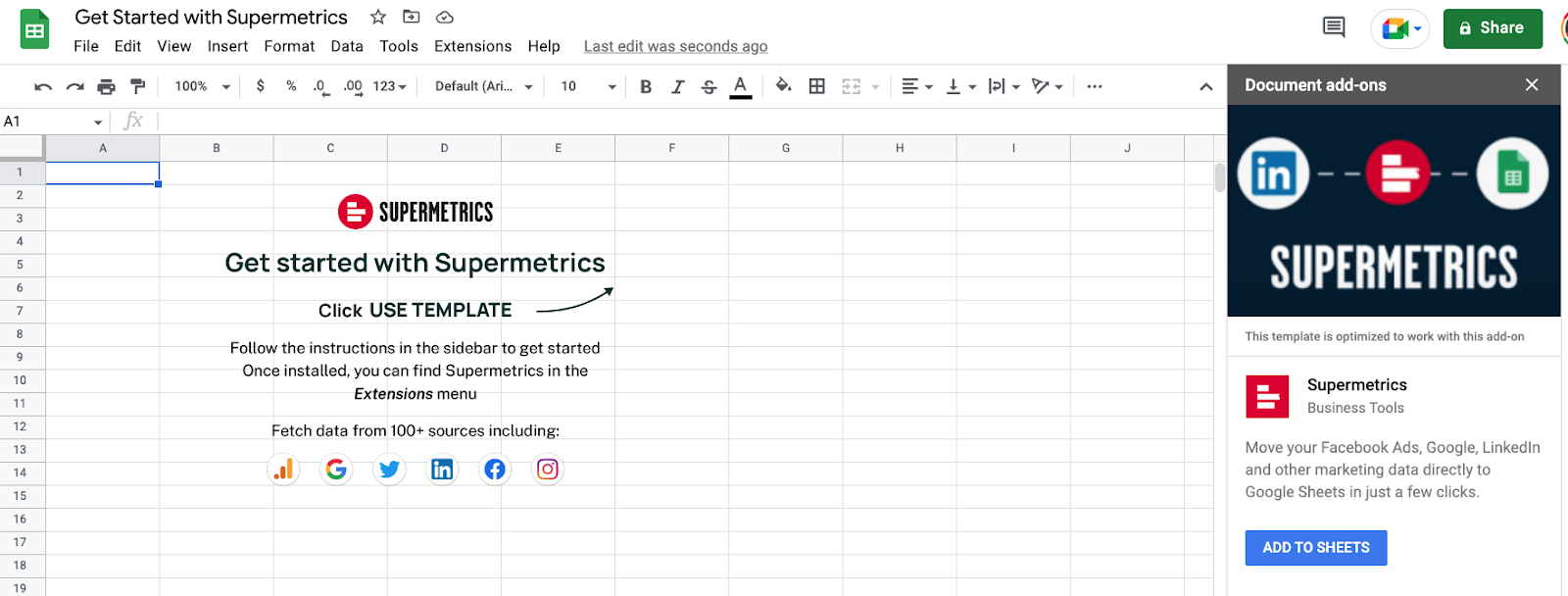Image resolution: width=1568 pixels, height=596 pixels.
Task: Collapse the menus with the up chevron
Action: coord(1205,86)
